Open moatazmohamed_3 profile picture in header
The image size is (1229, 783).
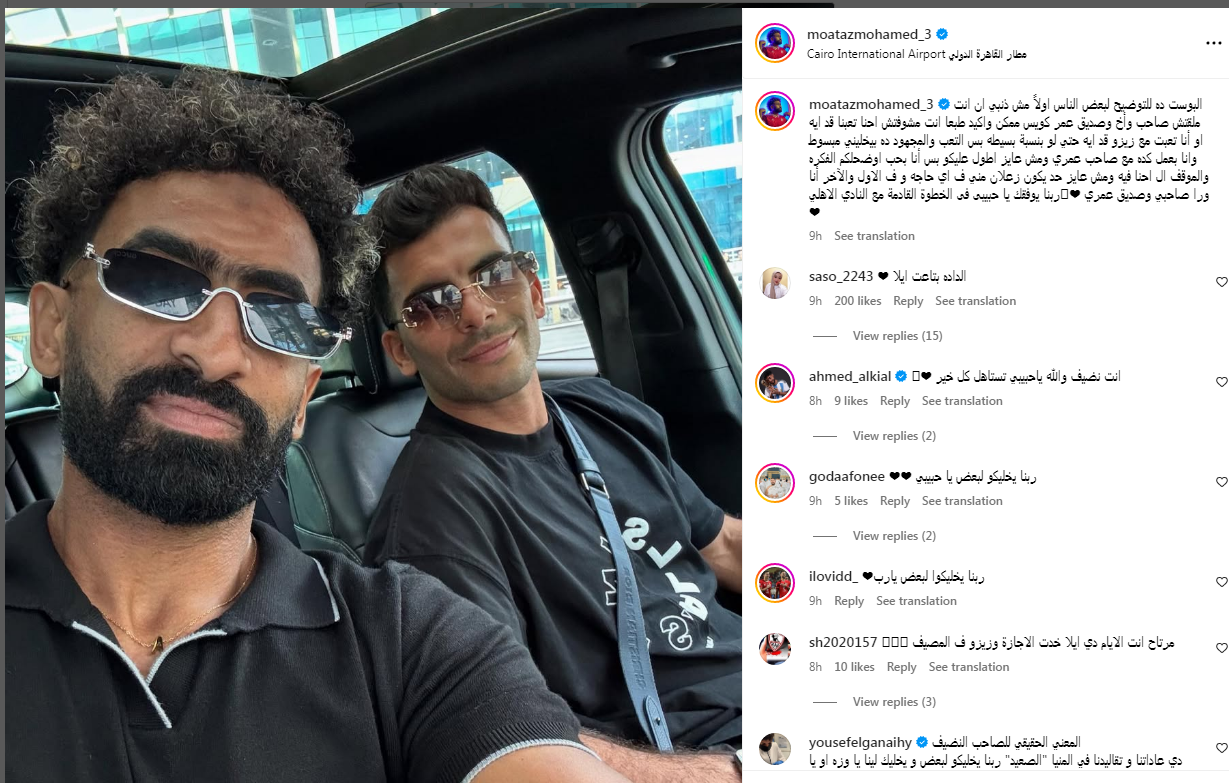click(774, 43)
